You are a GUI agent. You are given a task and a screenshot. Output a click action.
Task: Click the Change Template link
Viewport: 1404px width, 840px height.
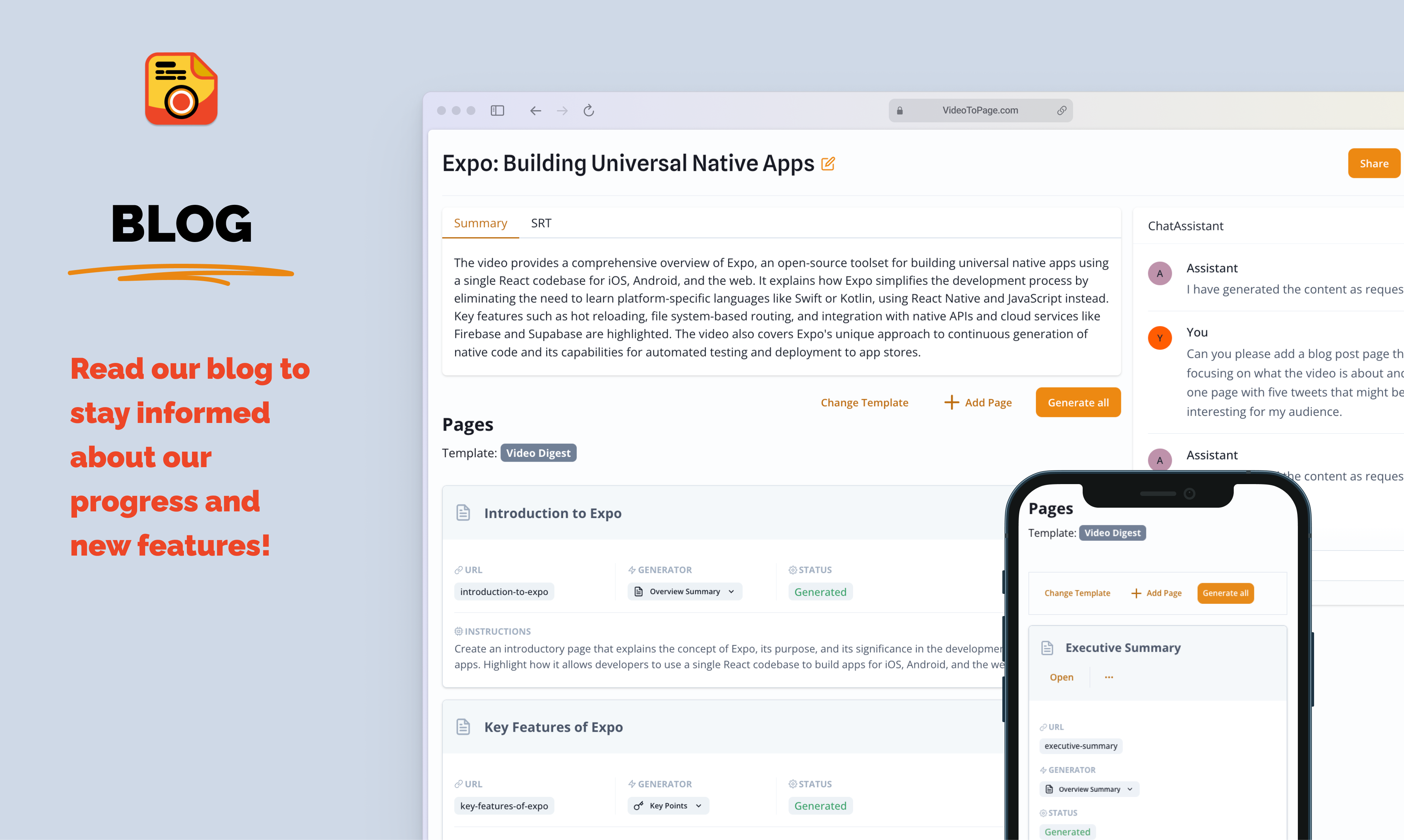click(864, 402)
